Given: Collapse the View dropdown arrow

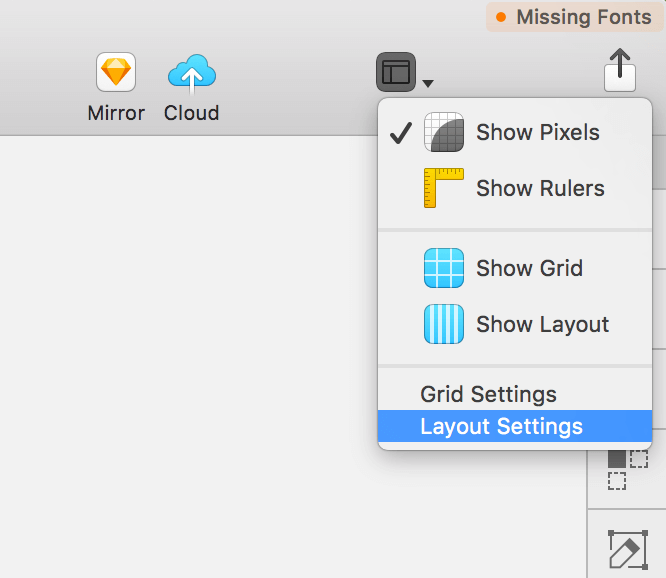Looking at the screenshot, I should coord(428,83).
